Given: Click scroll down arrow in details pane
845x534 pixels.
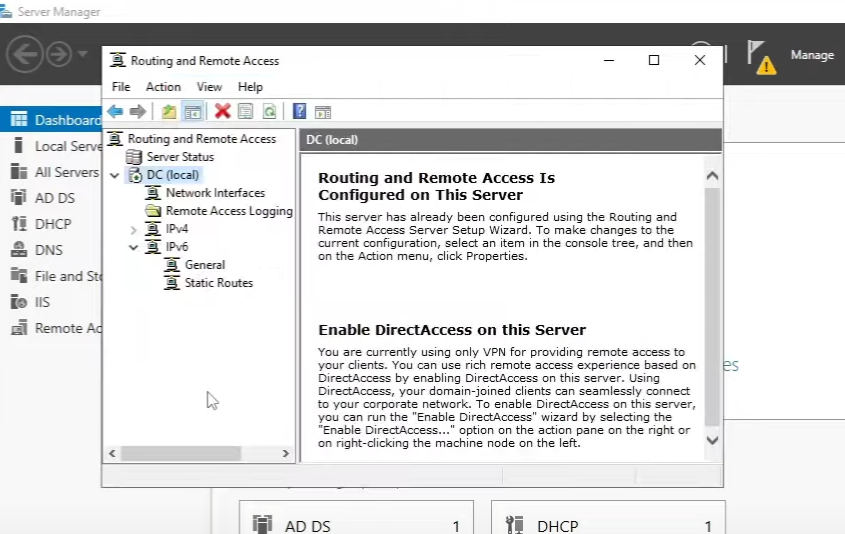Looking at the screenshot, I should [712, 440].
